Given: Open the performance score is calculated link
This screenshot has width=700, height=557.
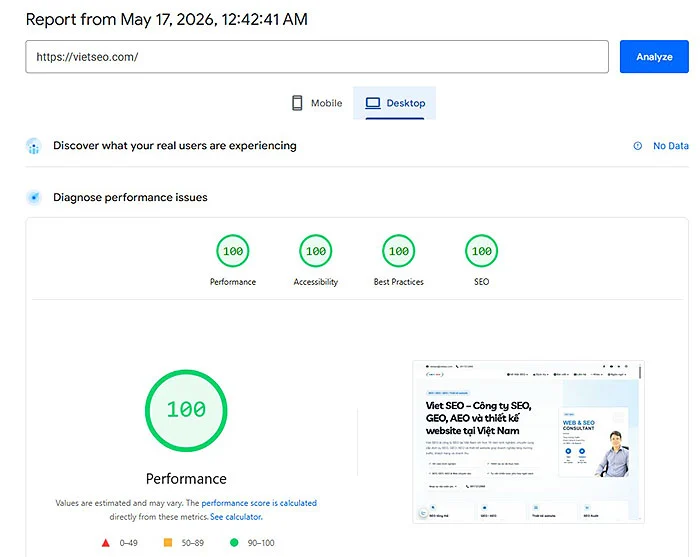Looking at the screenshot, I should point(259,503).
